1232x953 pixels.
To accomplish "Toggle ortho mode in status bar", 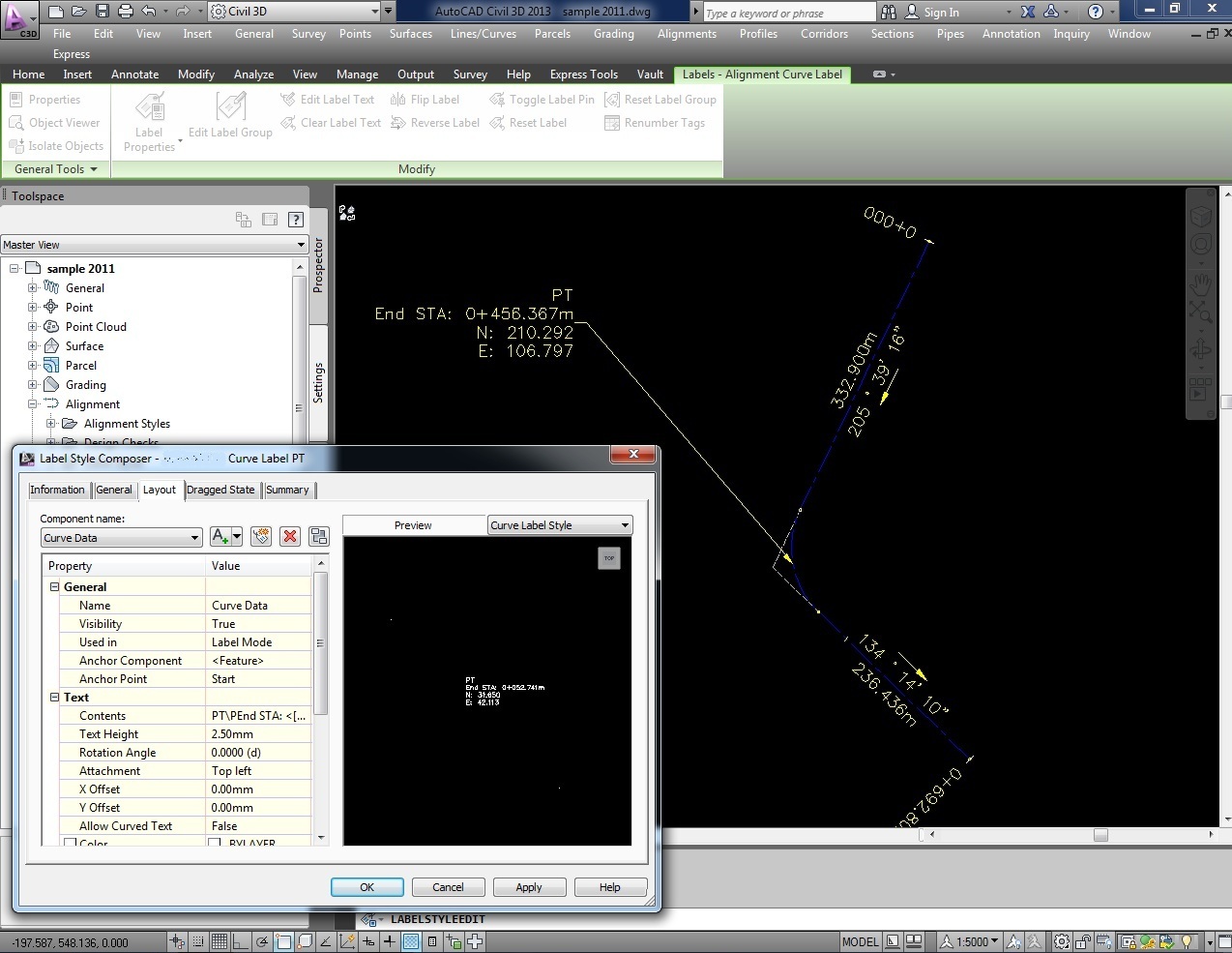I will (x=241, y=941).
